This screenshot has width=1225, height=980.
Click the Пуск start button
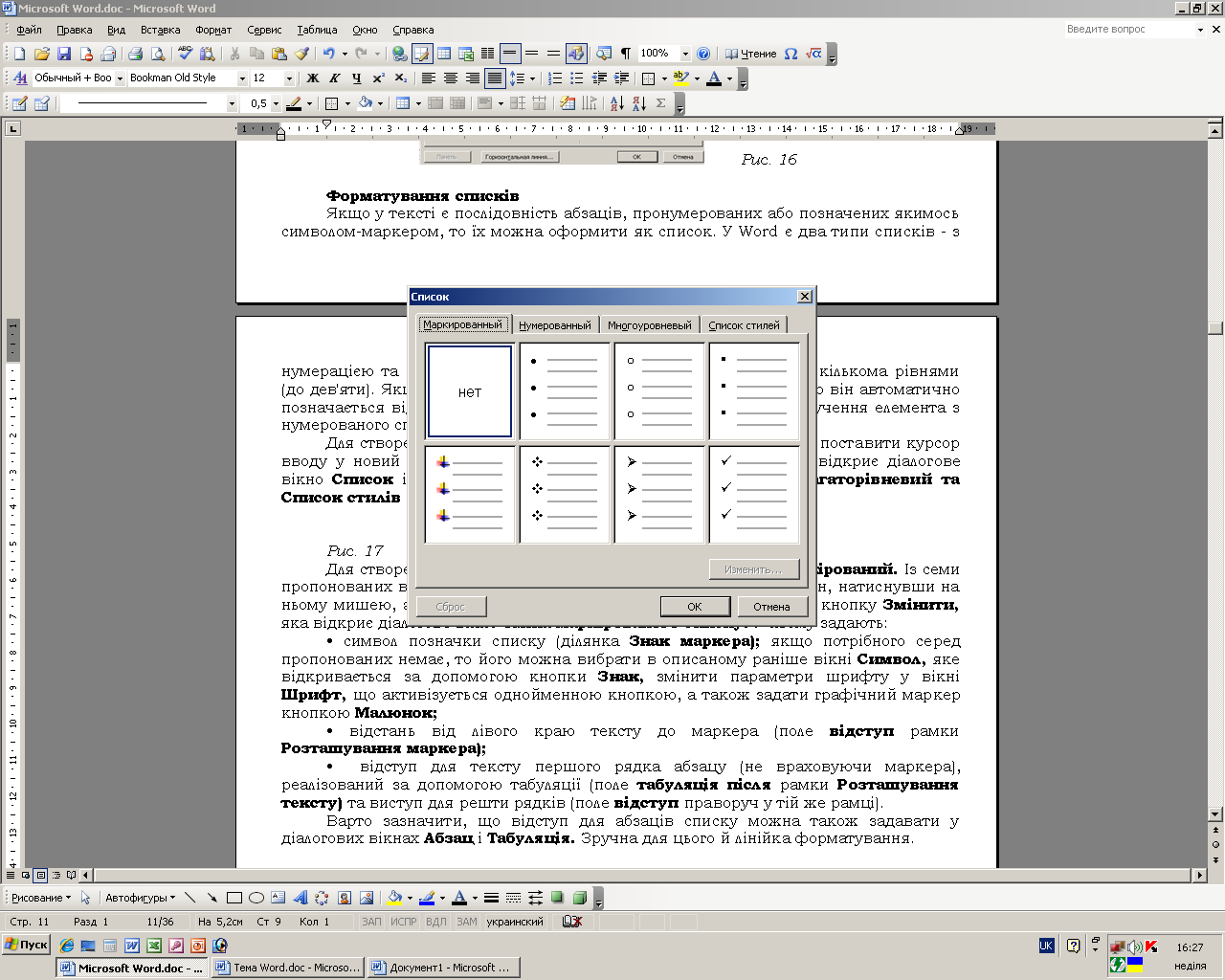pyautogui.click(x=26, y=945)
